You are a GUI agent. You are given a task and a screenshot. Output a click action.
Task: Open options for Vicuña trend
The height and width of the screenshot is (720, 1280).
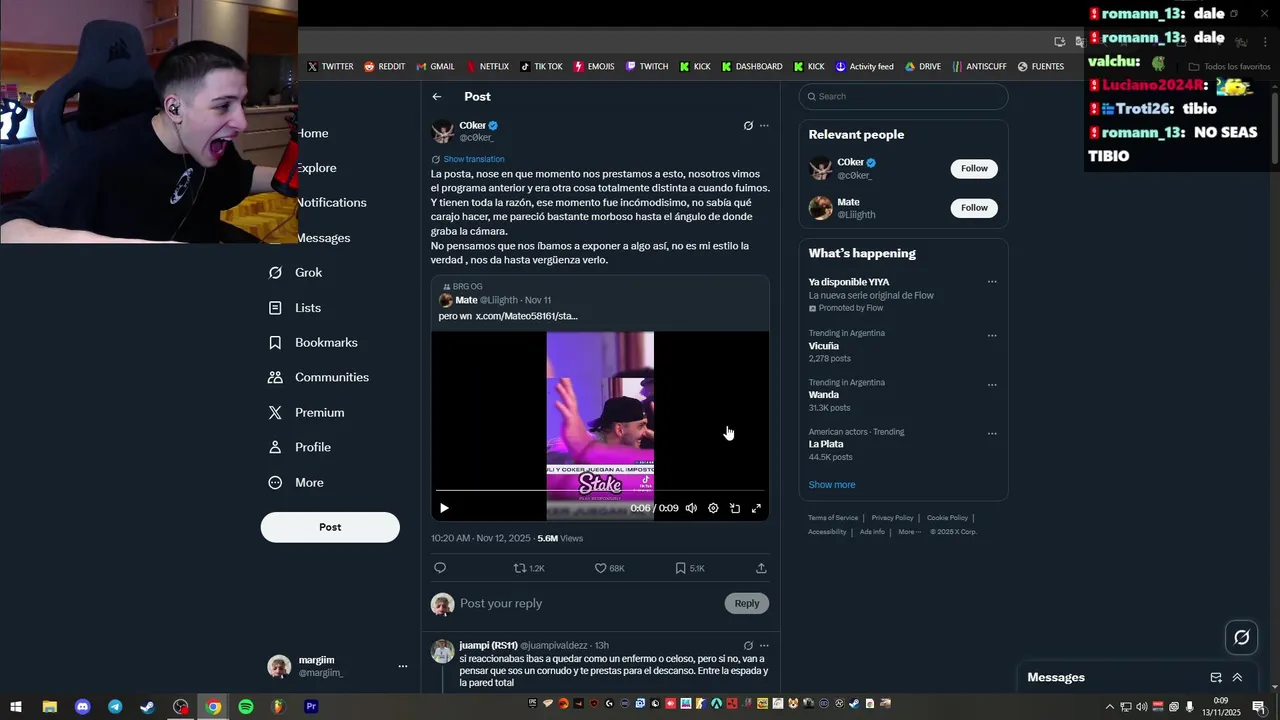click(992, 336)
